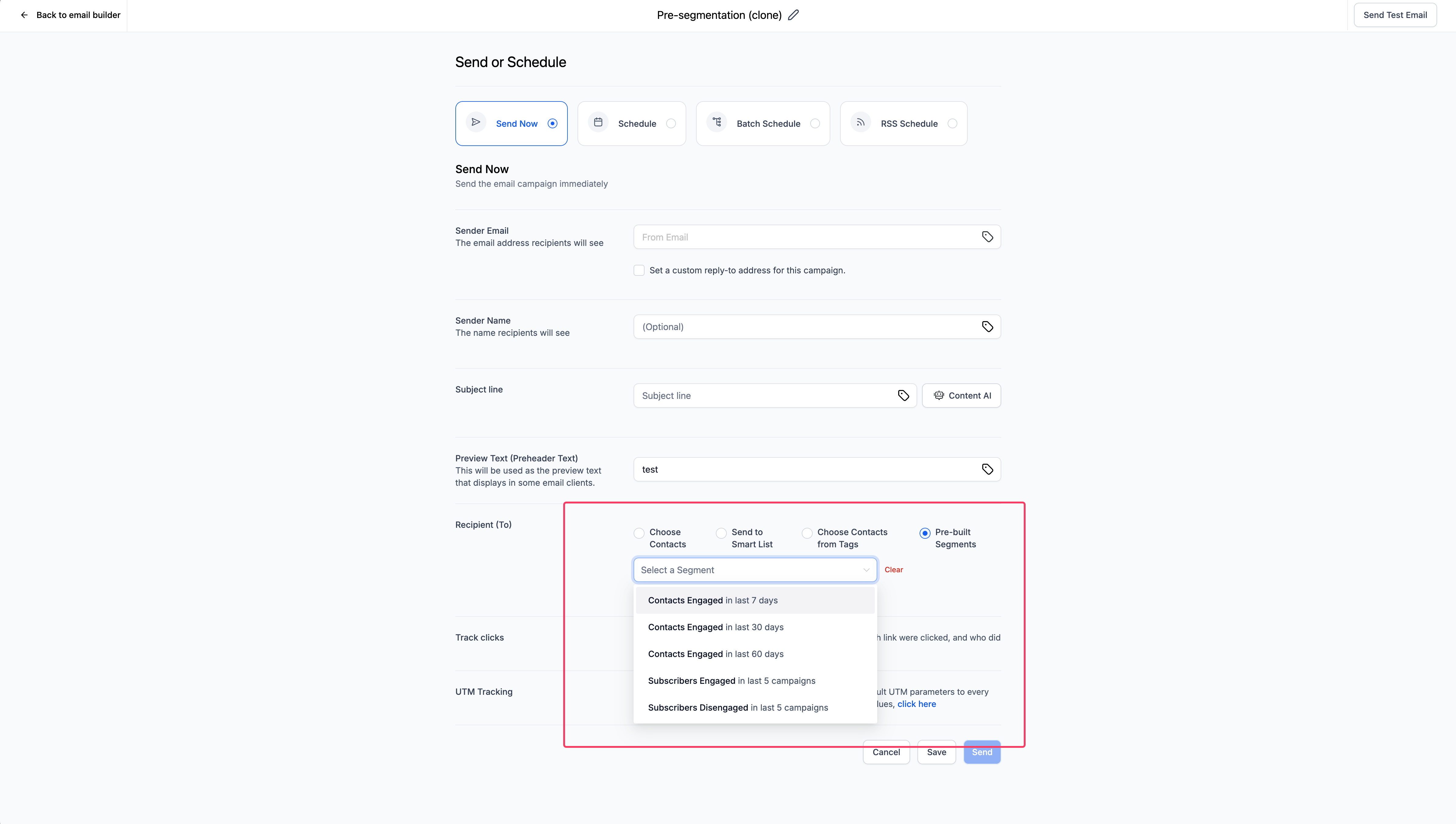Click the RSS Schedule feed icon

pos(861,122)
